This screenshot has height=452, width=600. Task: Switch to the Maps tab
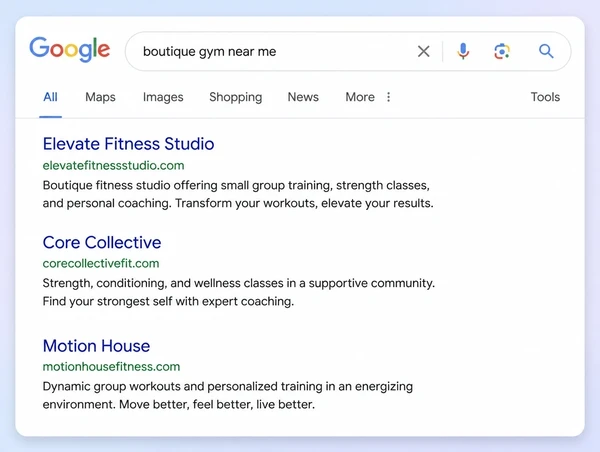(100, 97)
